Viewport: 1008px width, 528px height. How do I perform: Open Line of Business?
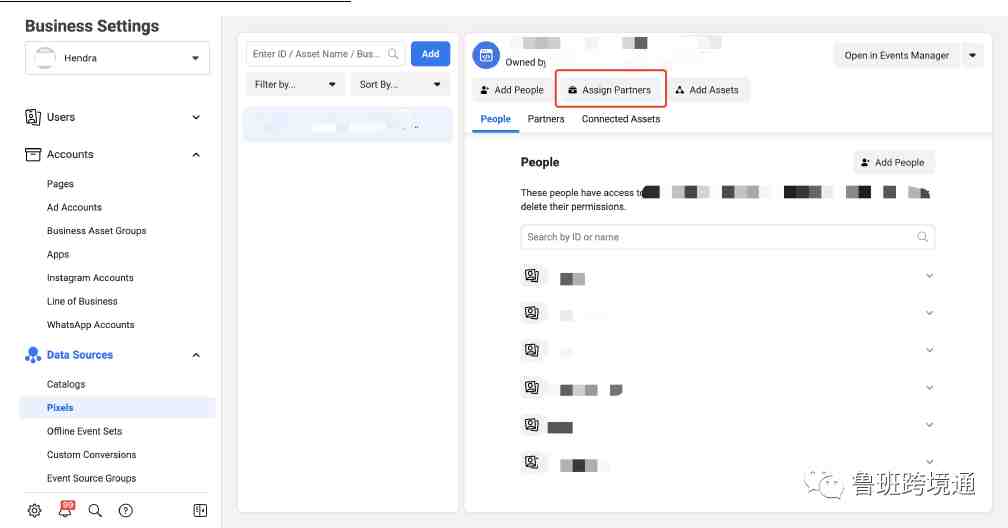click(82, 301)
